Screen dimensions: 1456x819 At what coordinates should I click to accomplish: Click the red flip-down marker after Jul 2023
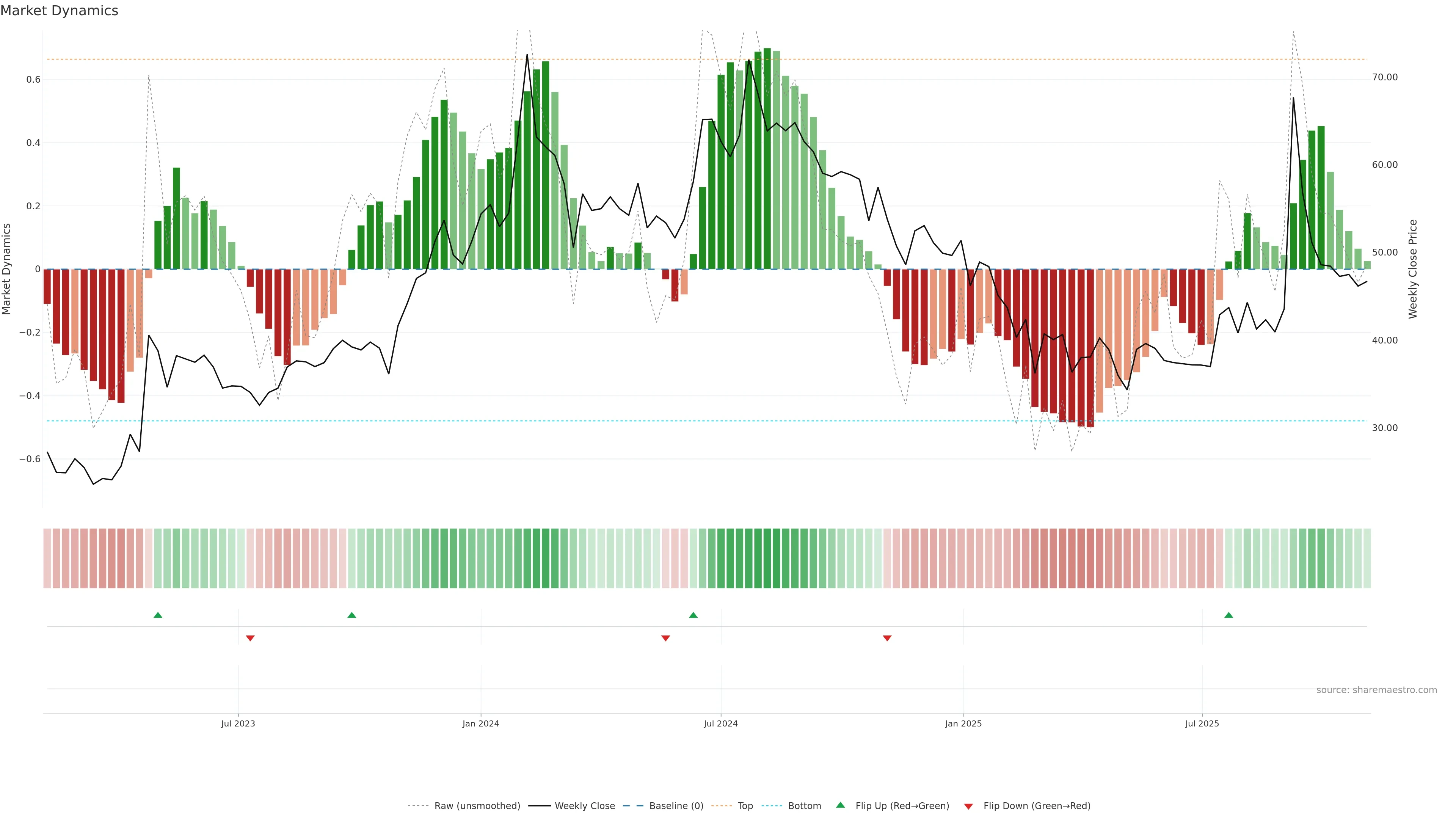click(x=250, y=638)
